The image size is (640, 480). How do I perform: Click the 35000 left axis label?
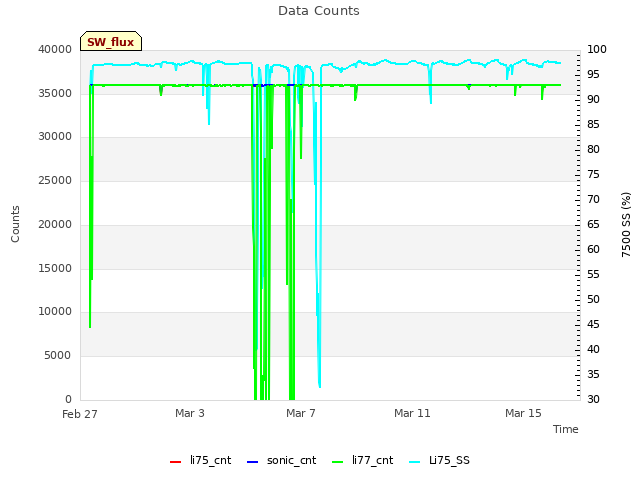pos(55,93)
